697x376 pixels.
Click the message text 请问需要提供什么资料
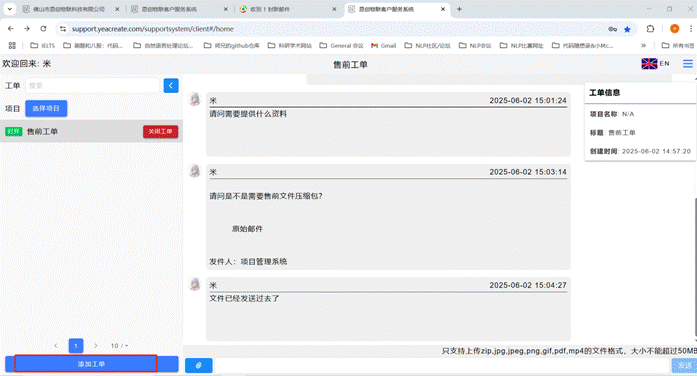pyautogui.click(x=248, y=114)
